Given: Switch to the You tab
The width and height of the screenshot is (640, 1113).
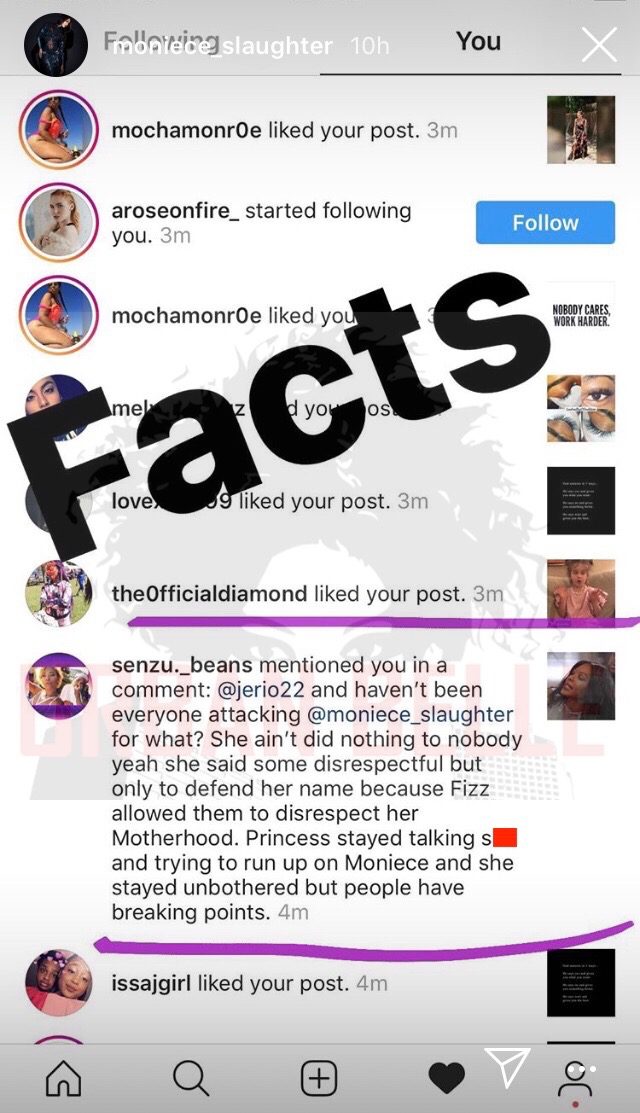Looking at the screenshot, I should (x=478, y=41).
